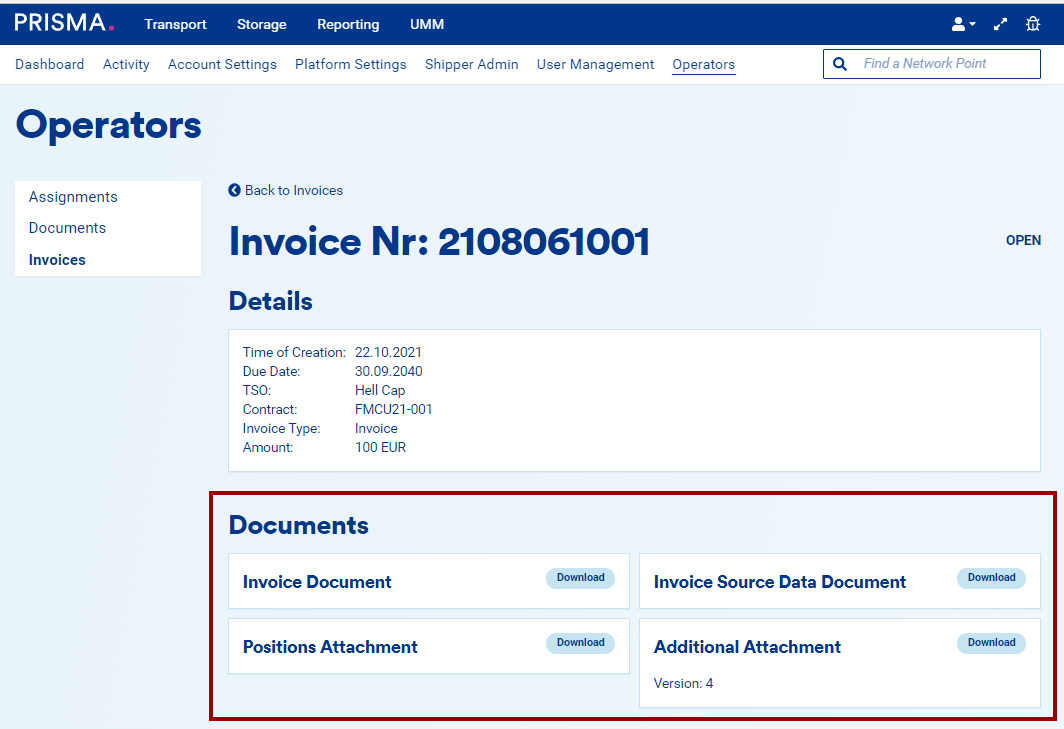Go to the Dashboard tab
Image resolution: width=1064 pixels, height=729 pixels.
pyautogui.click(x=50, y=64)
